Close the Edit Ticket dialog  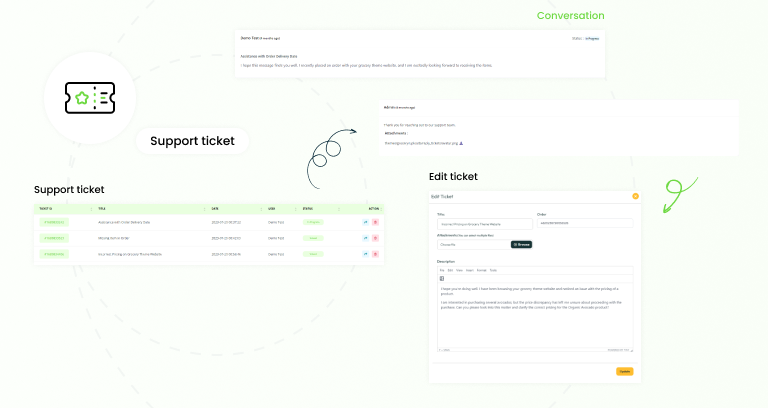[x=635, y=196]
